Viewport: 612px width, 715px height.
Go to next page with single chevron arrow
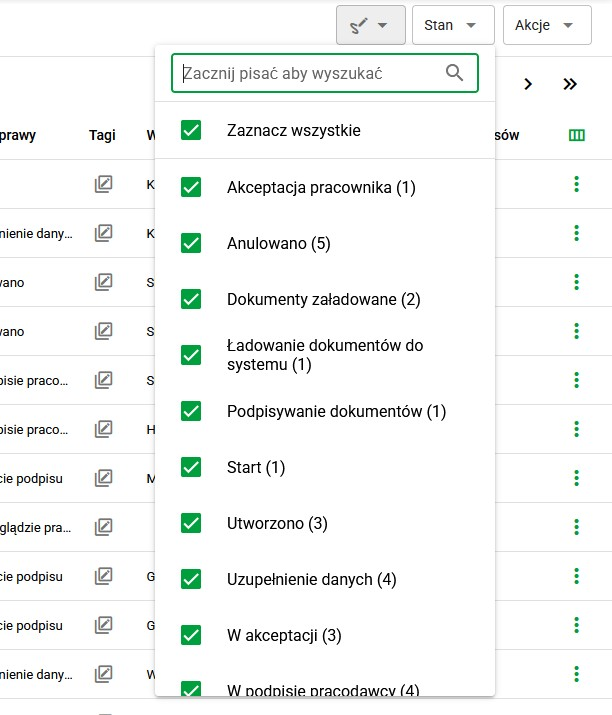click(528, 84)
